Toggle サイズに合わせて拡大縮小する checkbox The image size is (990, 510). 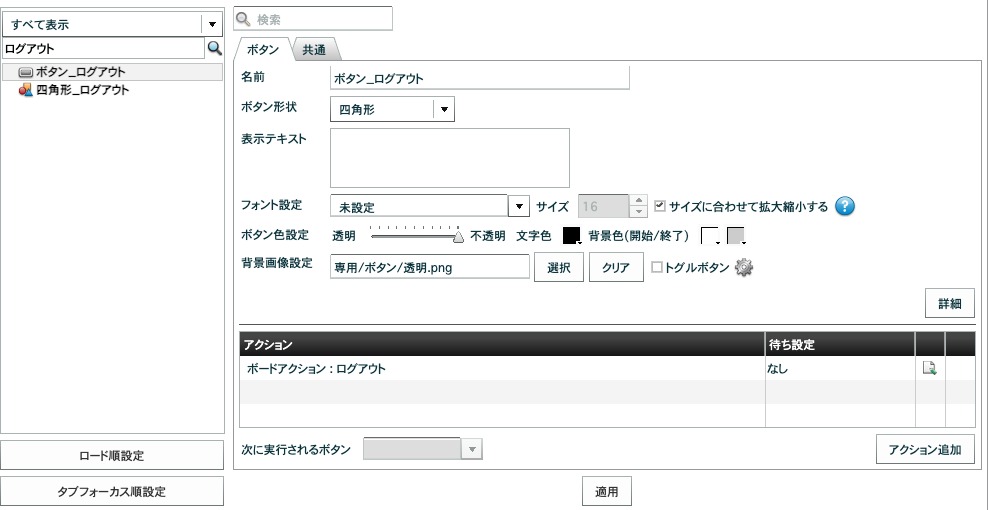coord(660,206)
